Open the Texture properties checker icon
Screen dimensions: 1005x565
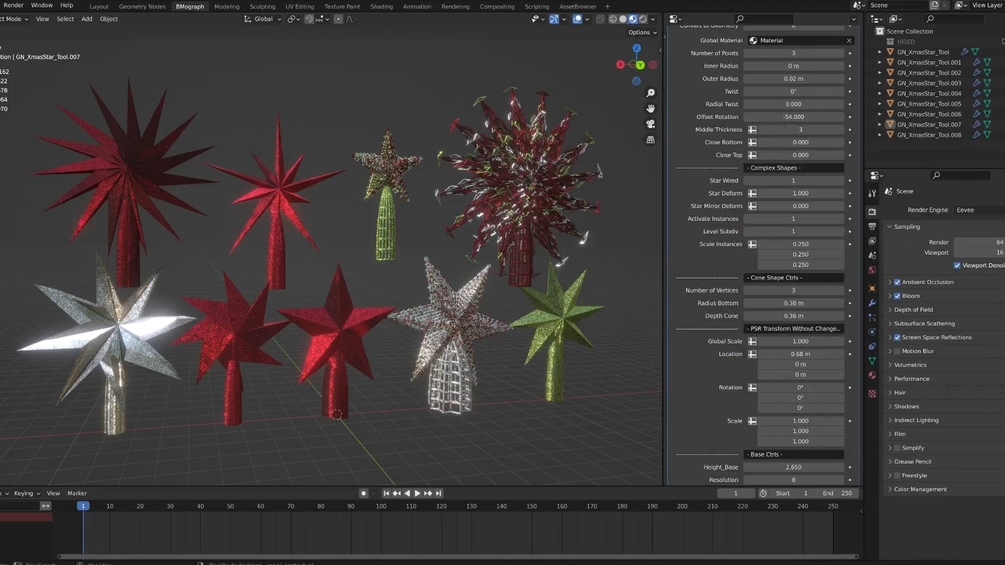point(872,393)
